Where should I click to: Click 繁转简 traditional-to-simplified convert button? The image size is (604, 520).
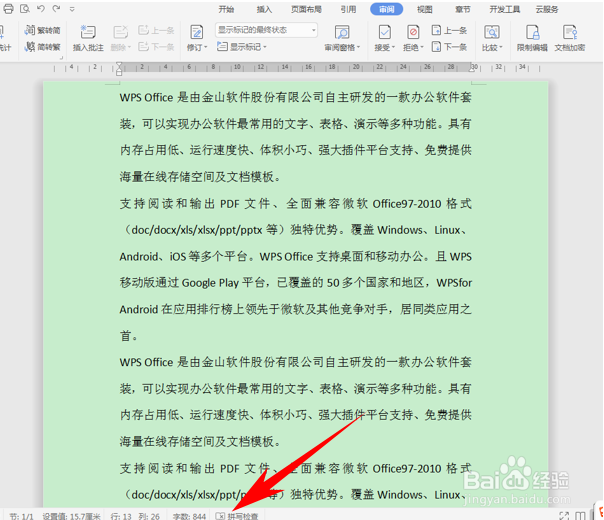click(42, 30)
